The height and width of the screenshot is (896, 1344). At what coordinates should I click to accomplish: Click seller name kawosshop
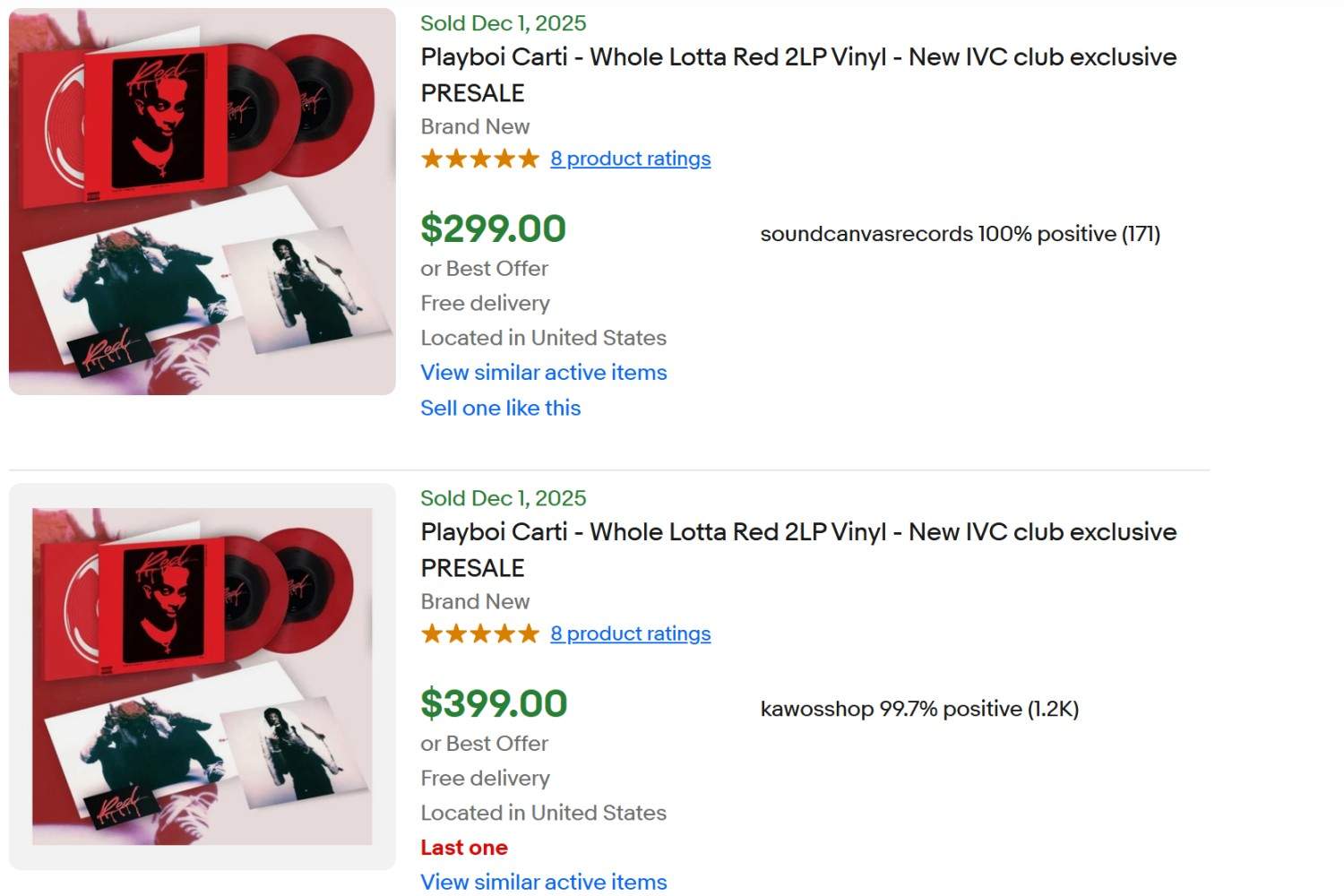(815, 708)
